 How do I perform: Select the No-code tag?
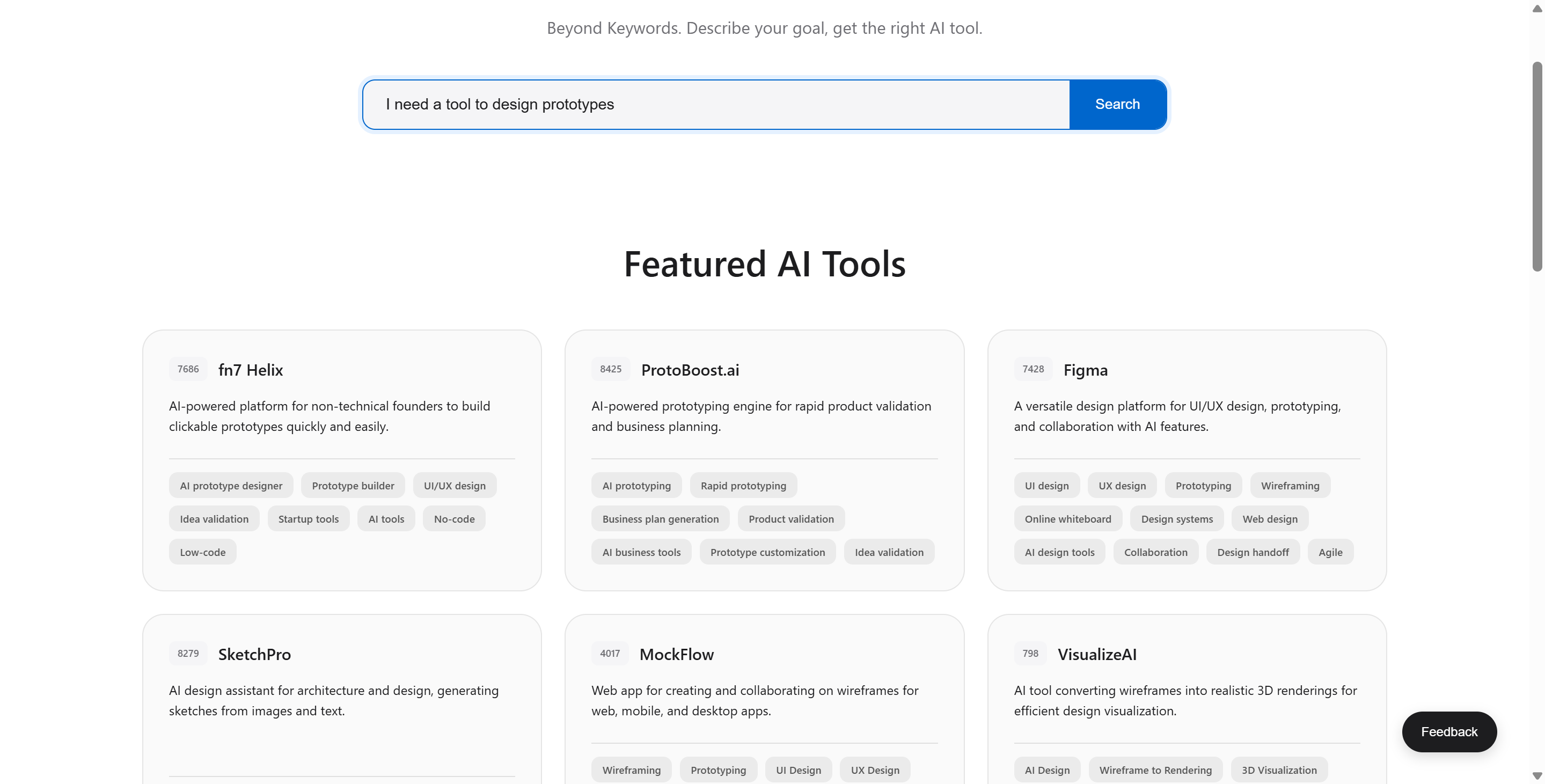pyautogui.click(x=454, y=519)
